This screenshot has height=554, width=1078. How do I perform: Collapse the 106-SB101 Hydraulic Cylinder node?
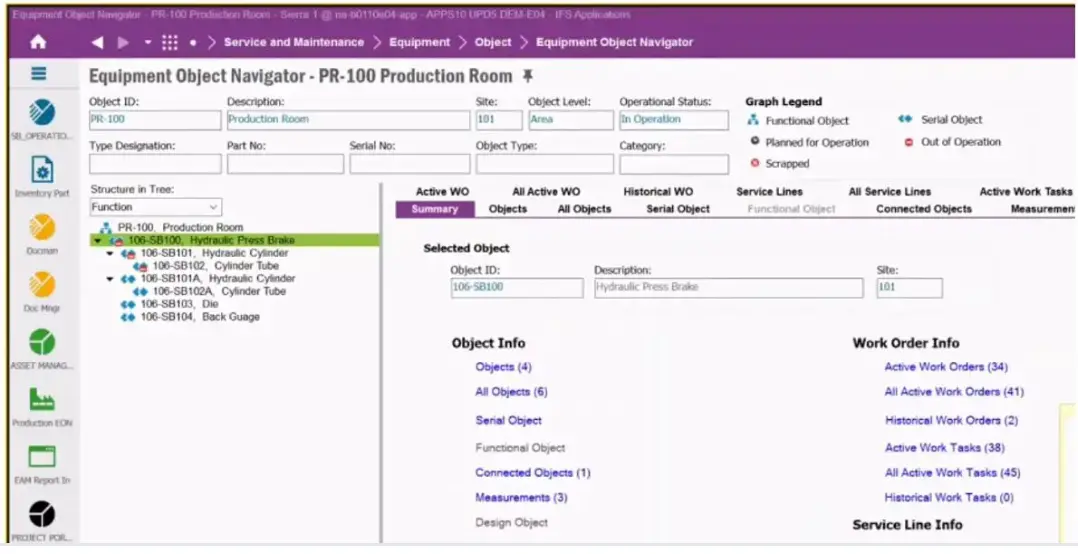click(x=110, y=254)
